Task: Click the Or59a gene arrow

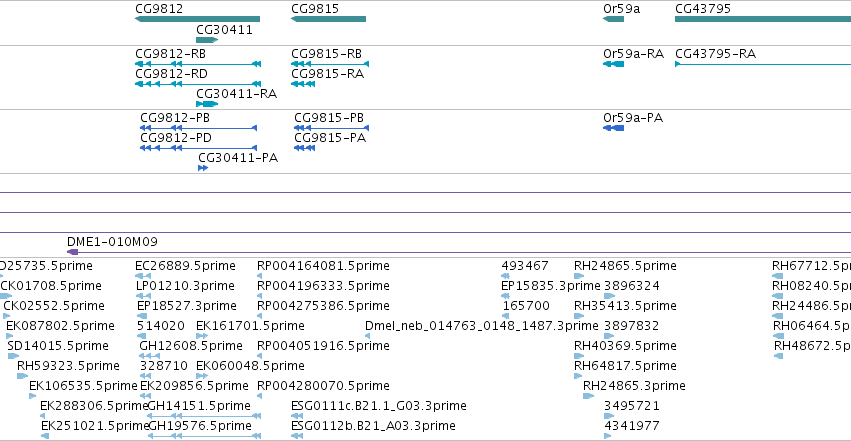Action: pyautogui.click(x=613, y=19)
